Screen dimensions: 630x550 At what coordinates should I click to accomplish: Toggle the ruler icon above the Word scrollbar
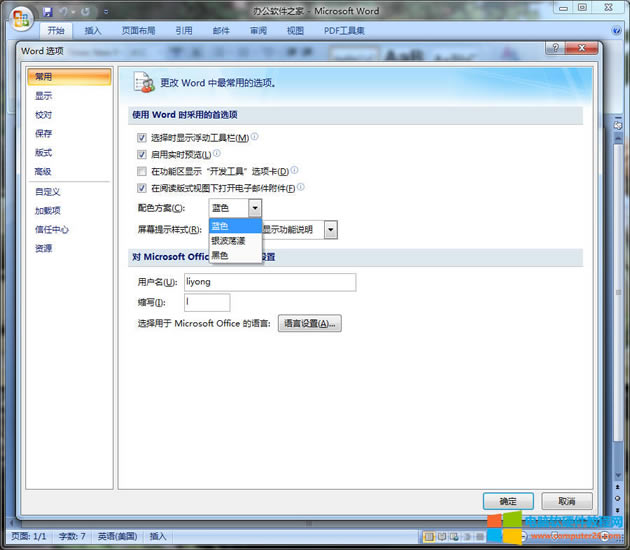click(618, 125)
